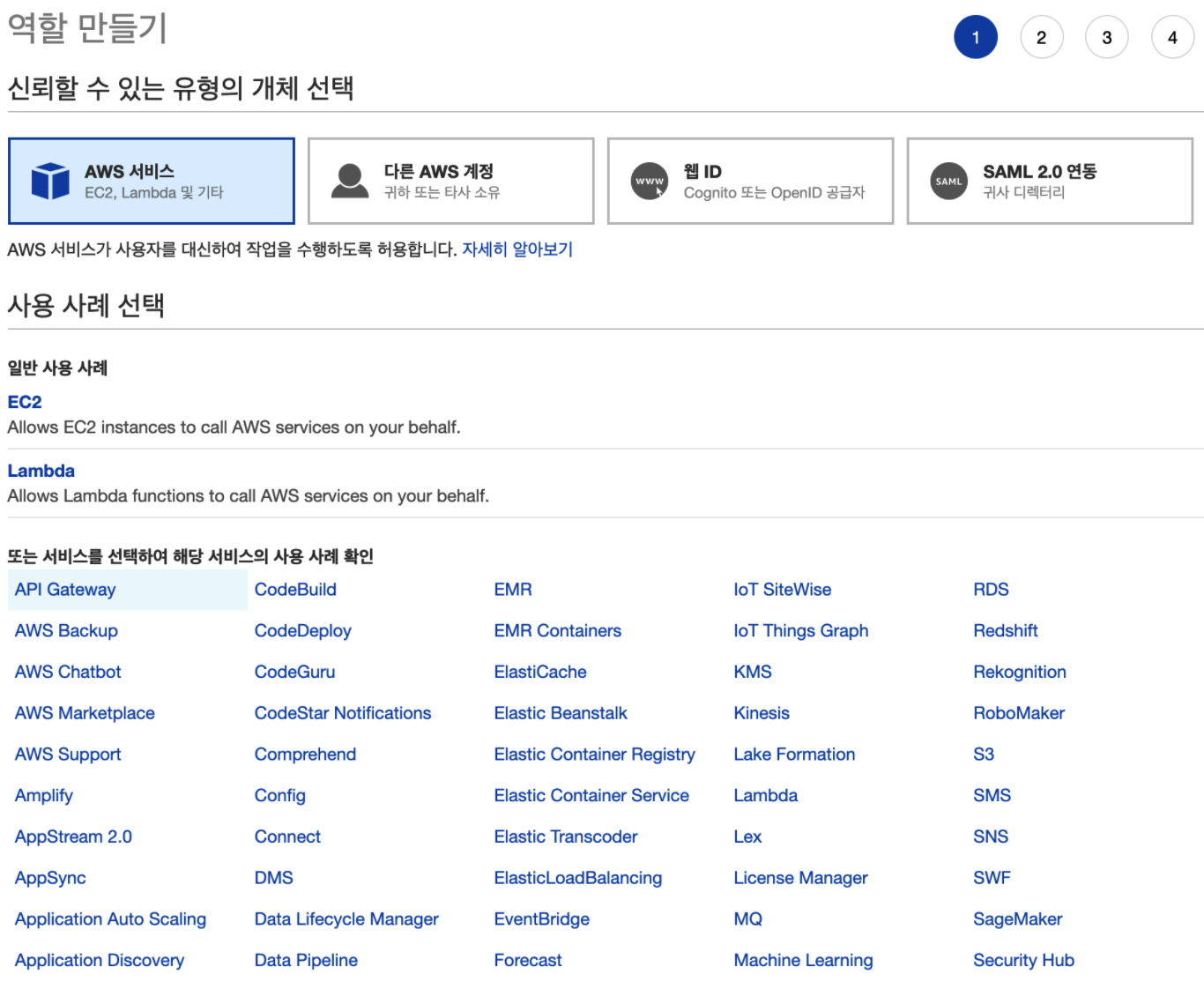
Task: Choose IoT Things Graph service
Action: click(801, 631)
